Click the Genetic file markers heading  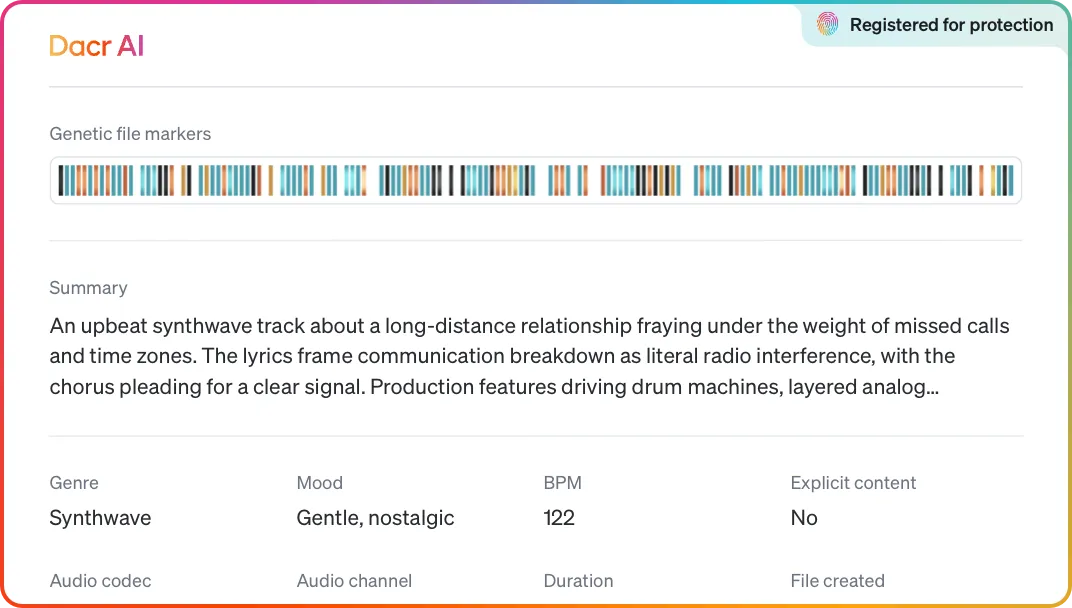click(x=130, y=133)
